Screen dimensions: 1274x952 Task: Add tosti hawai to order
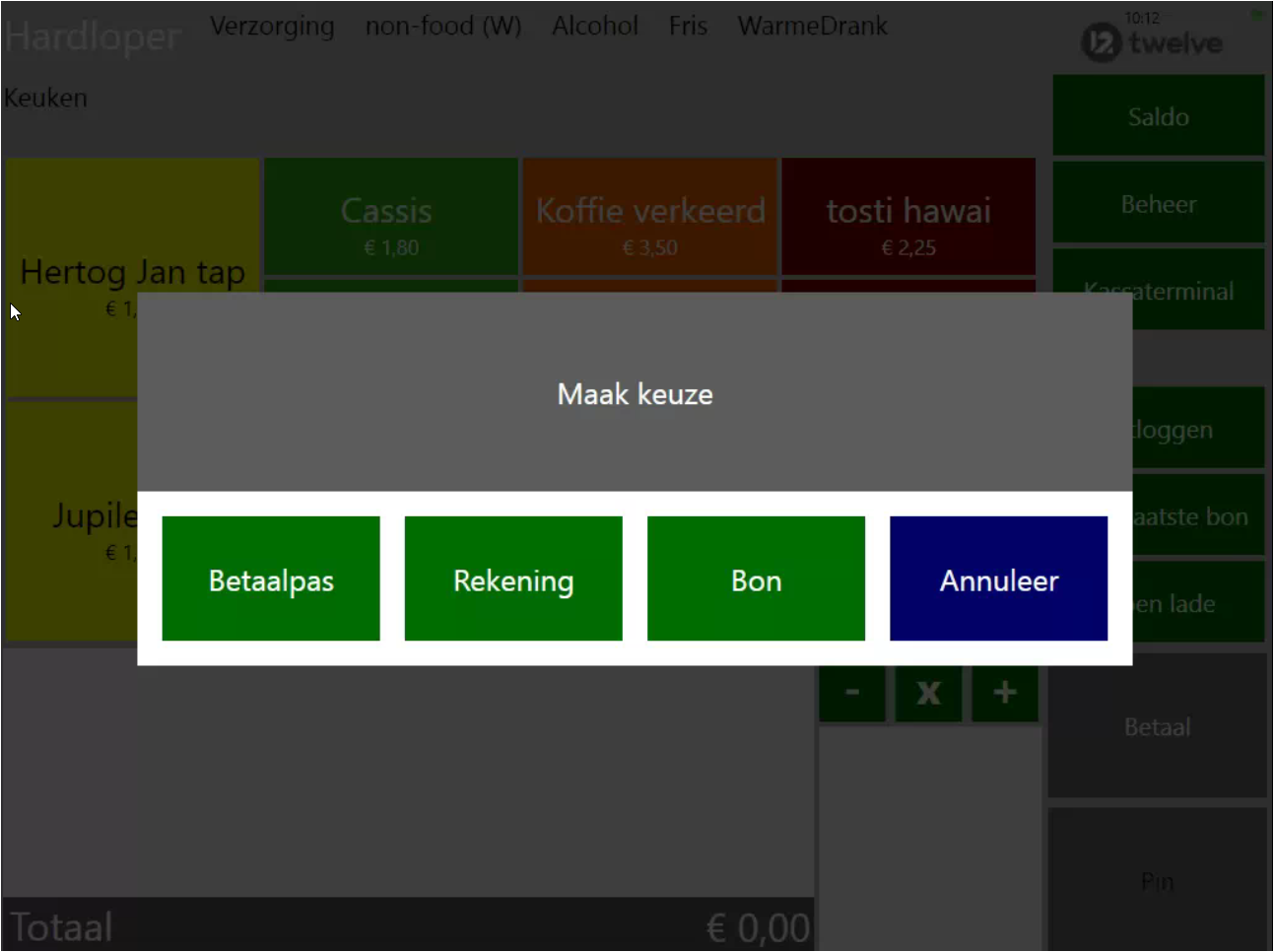tap(908, 217)
